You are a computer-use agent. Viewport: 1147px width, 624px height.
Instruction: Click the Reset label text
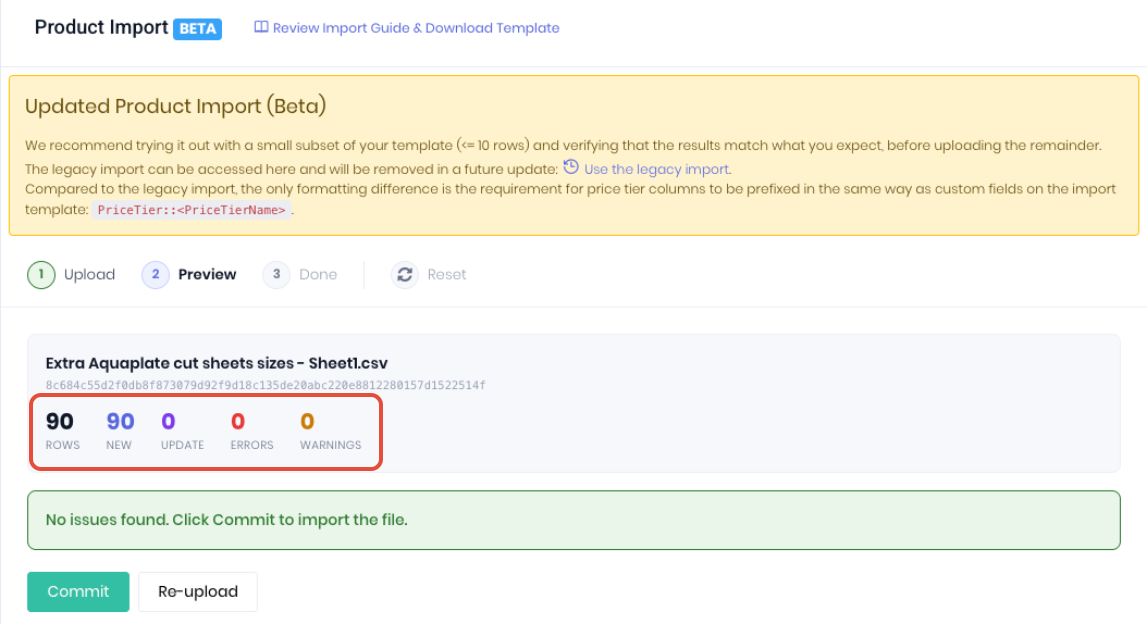tap(446, 275)
